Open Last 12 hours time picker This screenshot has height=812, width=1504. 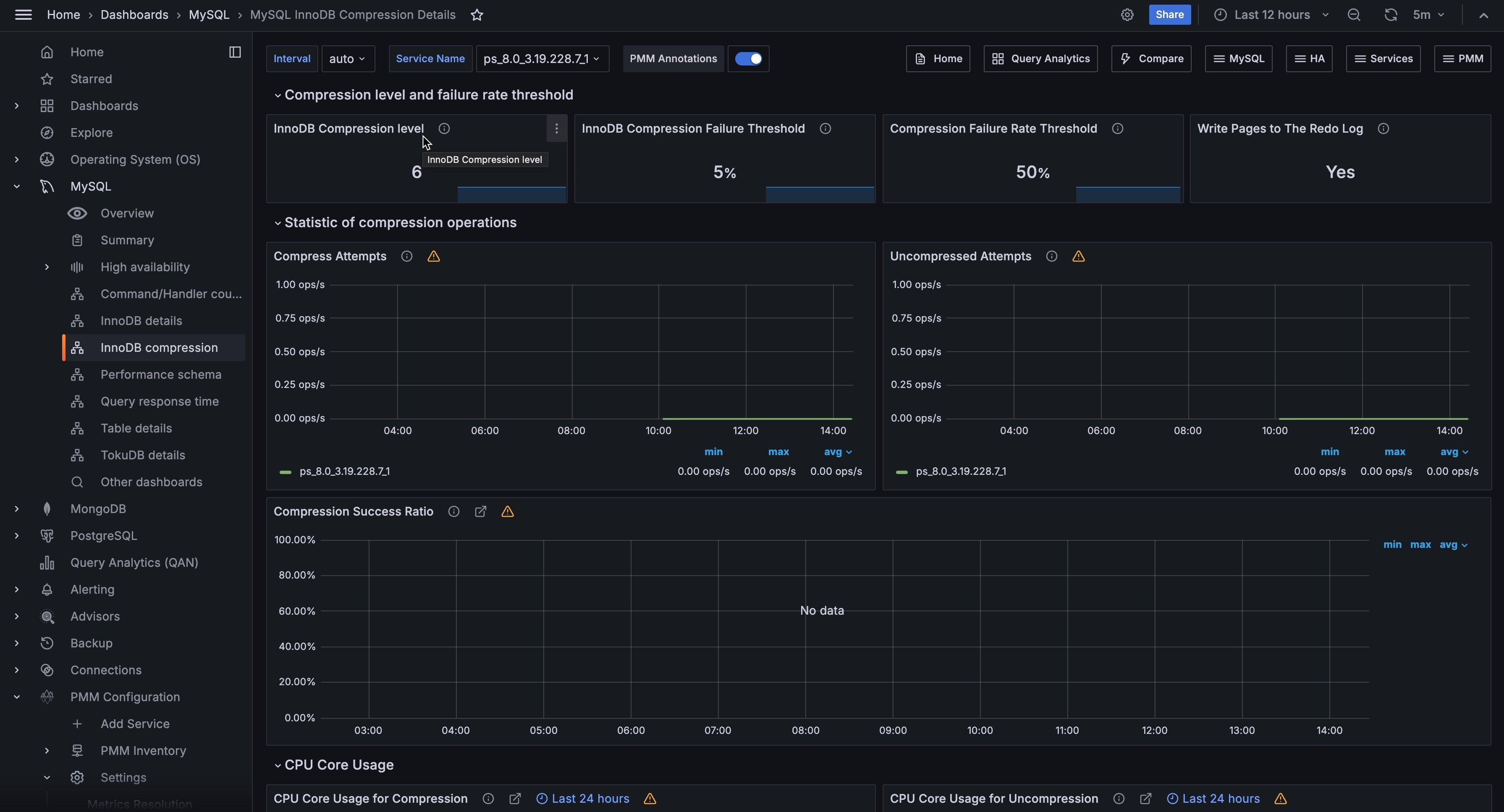pyautogui.click(x=1272, y=15)
